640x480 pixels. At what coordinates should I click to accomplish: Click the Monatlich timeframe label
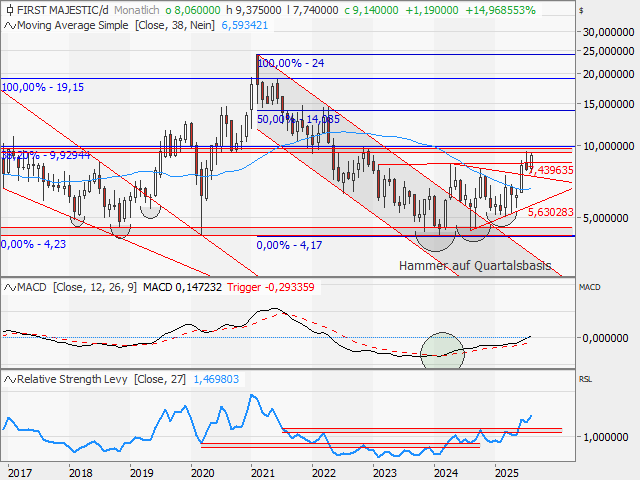137,10
